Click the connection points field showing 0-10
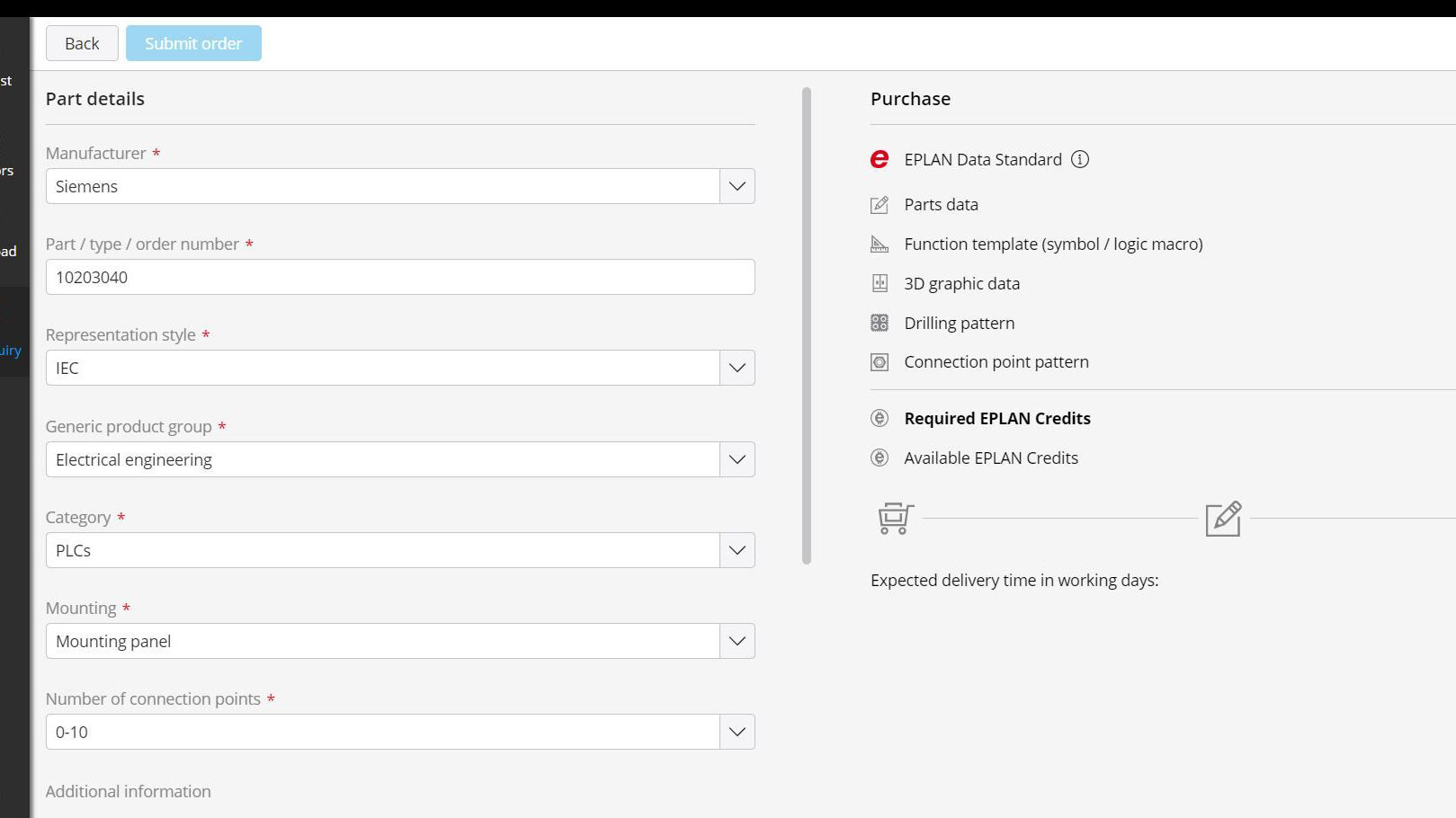 (383, 732)
